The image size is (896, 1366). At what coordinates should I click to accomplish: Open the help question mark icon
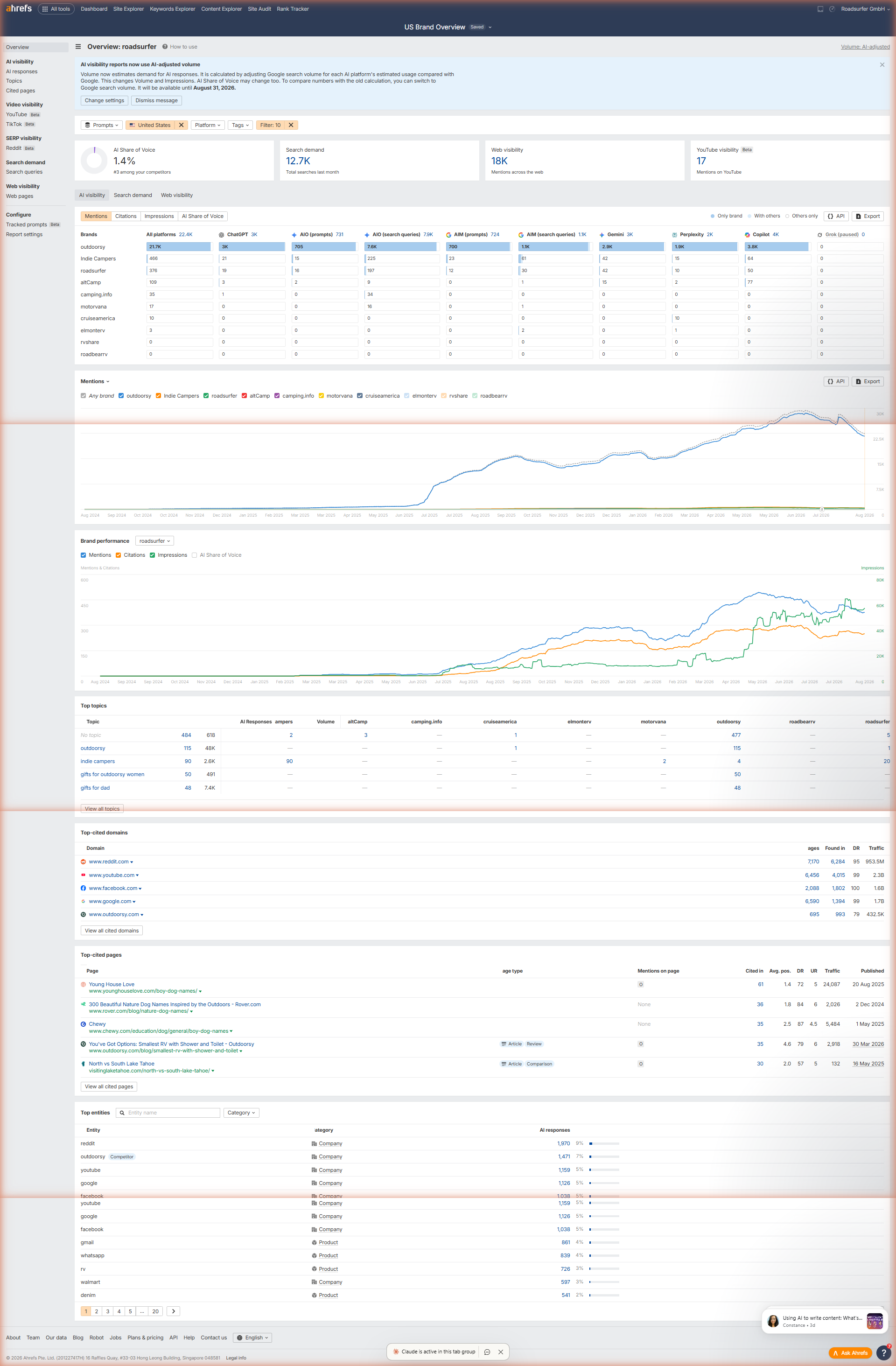tap(884, 1353)
